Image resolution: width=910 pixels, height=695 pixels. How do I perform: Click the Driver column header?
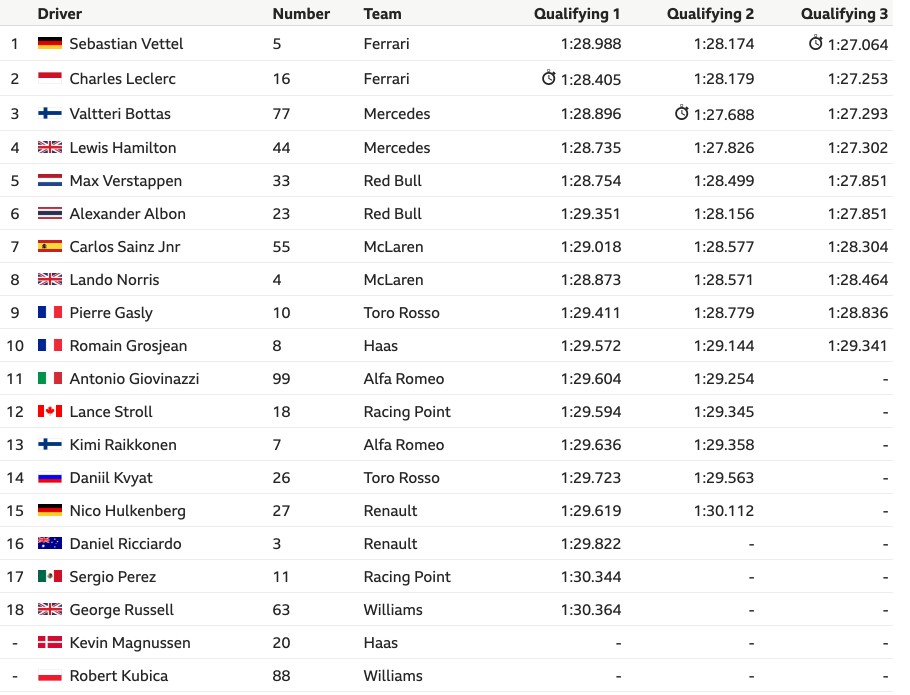60,14
